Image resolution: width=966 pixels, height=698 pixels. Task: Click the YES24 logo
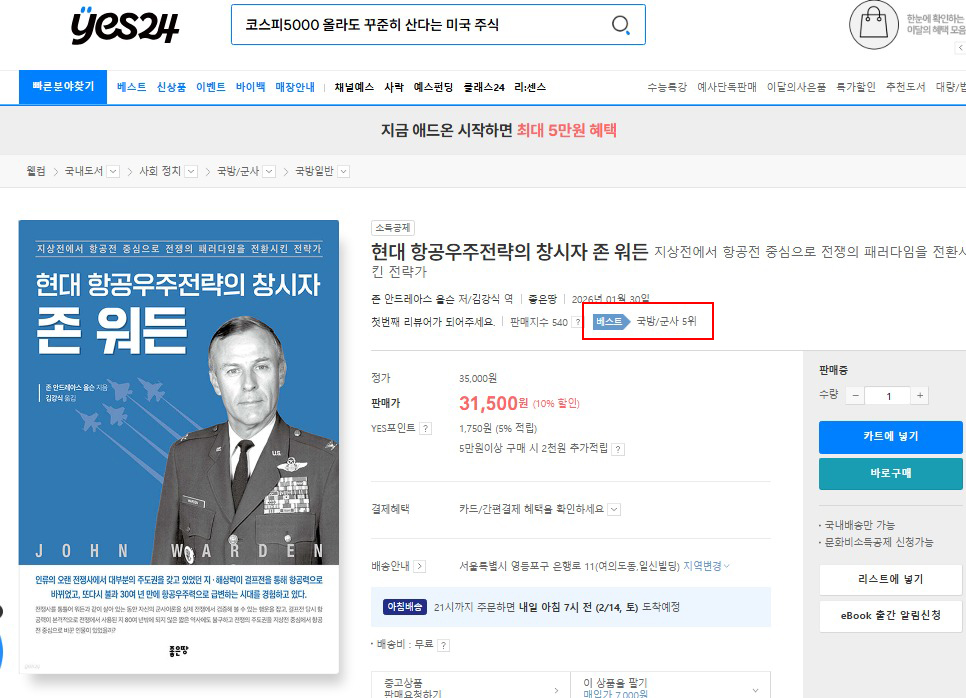125,26
